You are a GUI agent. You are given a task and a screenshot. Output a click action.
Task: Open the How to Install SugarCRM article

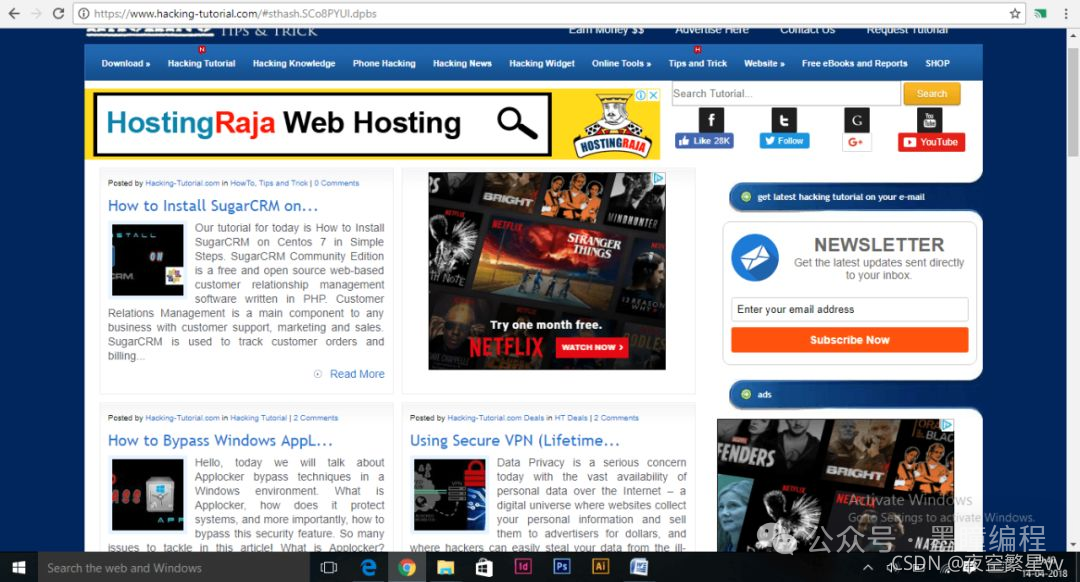(x=213, y=205)
